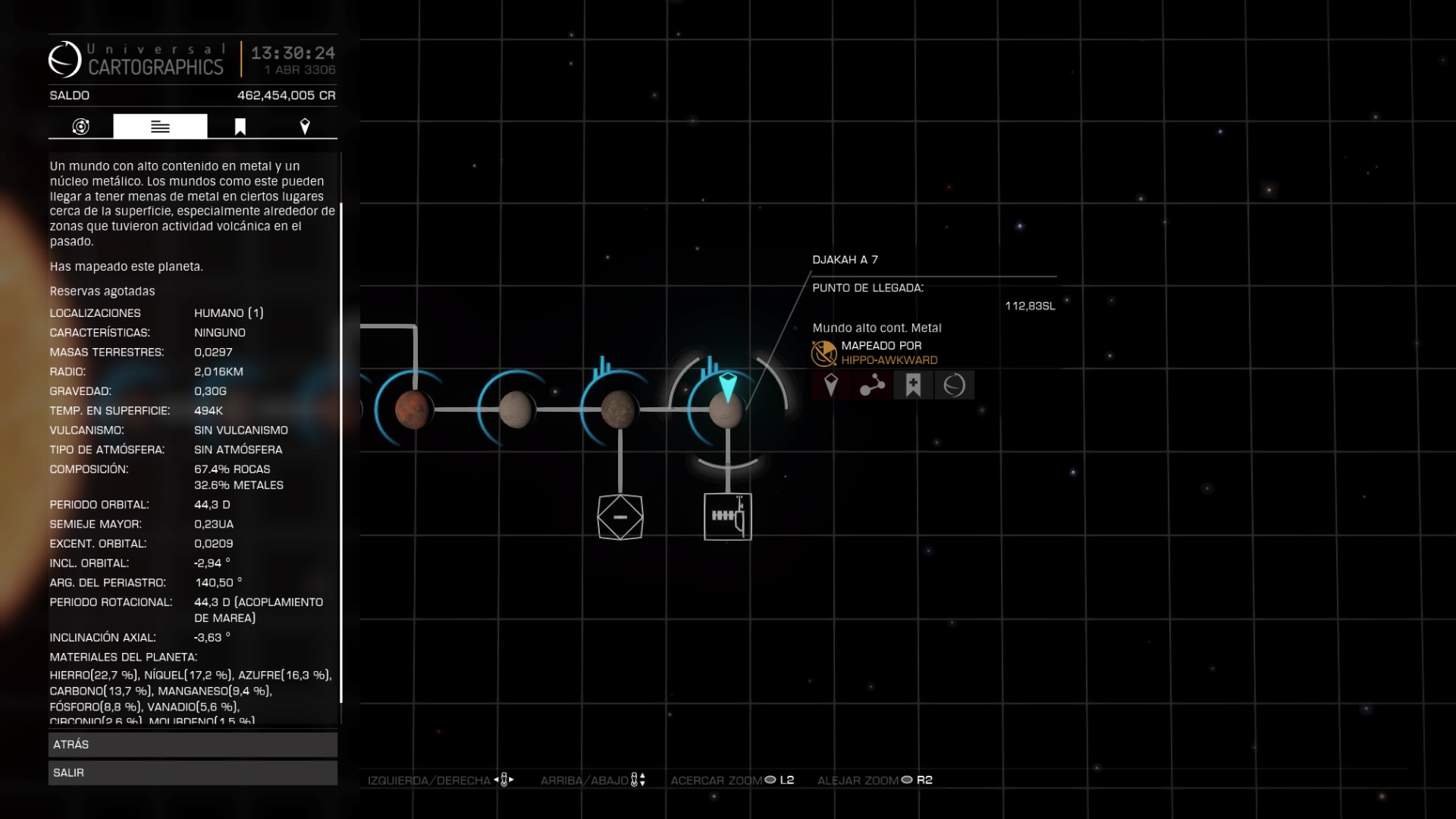
Task: Select the pale gray planet next to the red one
Action: coord(516,409)
